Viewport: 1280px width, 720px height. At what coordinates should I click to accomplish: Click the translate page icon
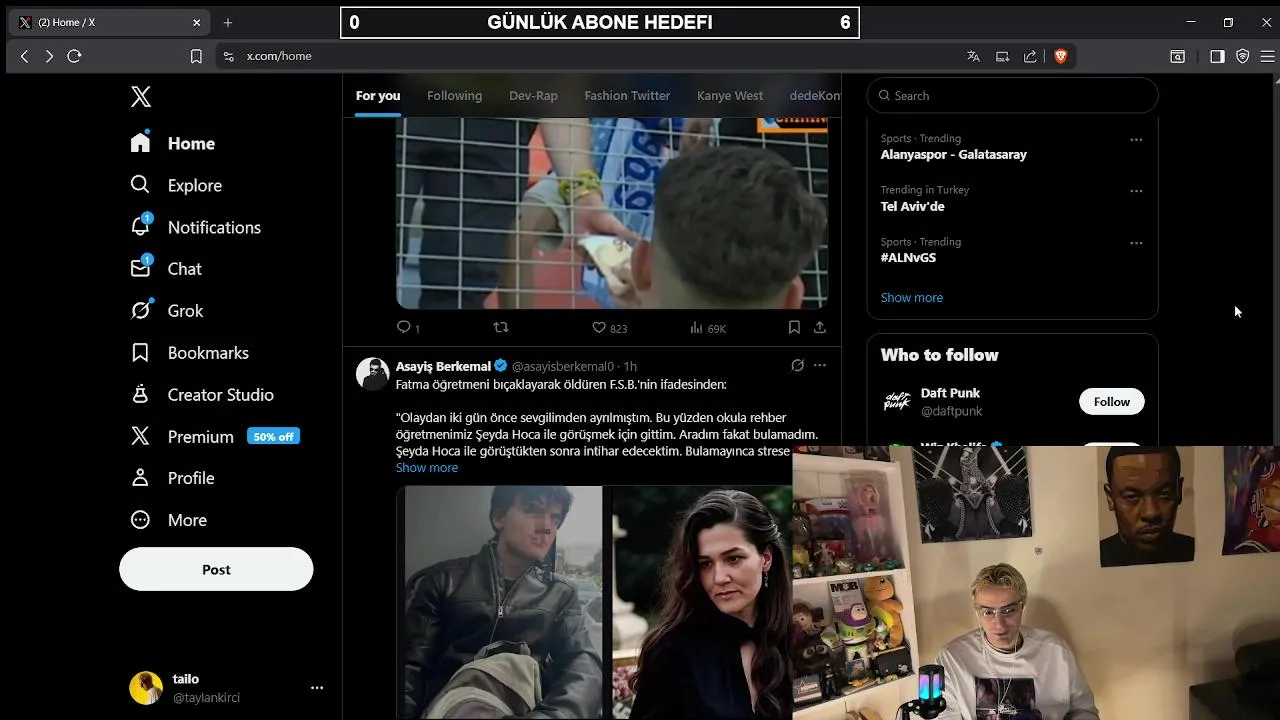pos(973,56)
